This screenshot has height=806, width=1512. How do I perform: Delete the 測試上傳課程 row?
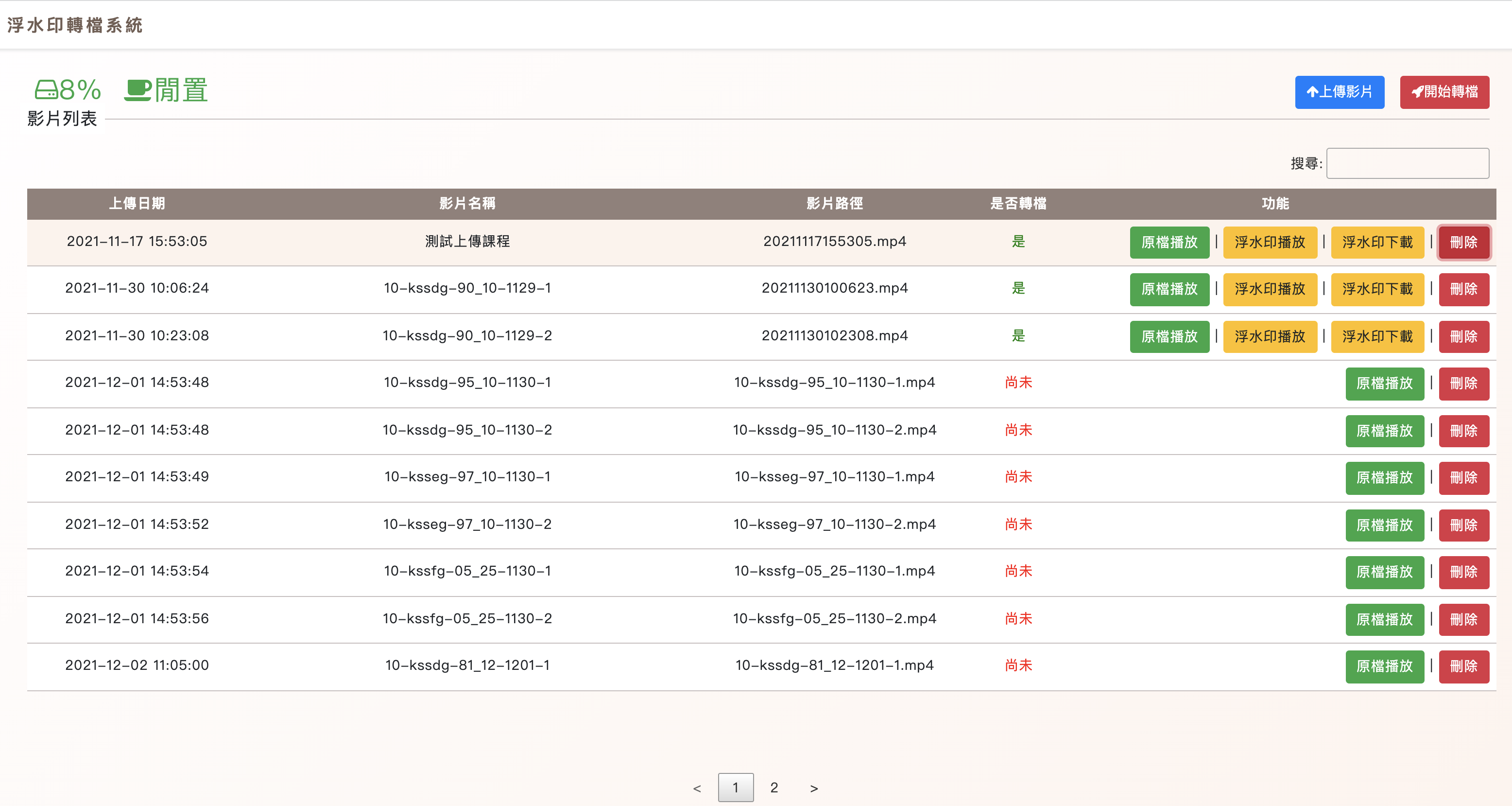coord(1463,242)
